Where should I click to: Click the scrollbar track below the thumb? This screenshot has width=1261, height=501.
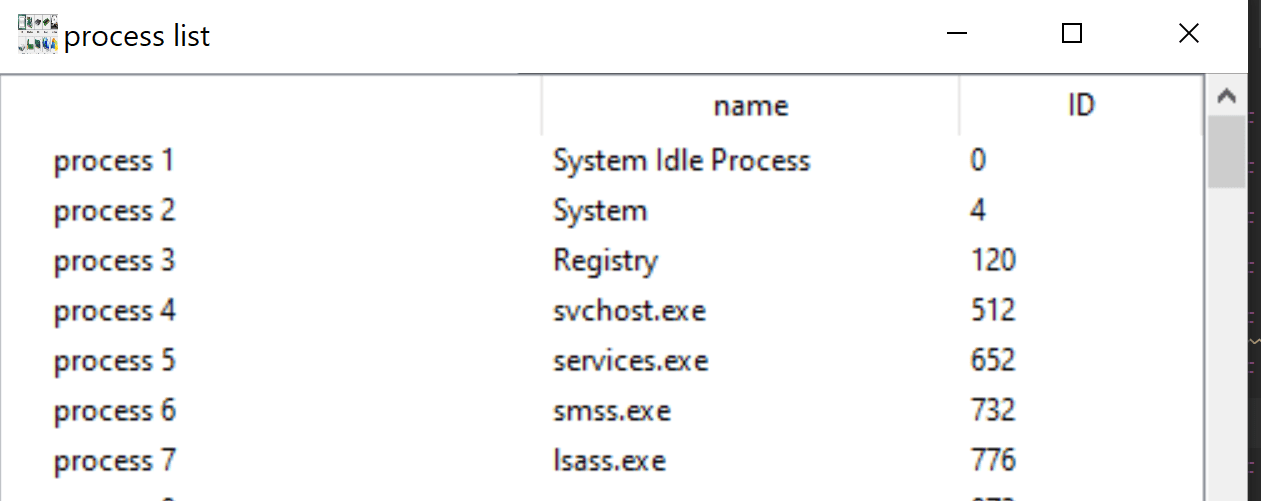pos(1227,345)
